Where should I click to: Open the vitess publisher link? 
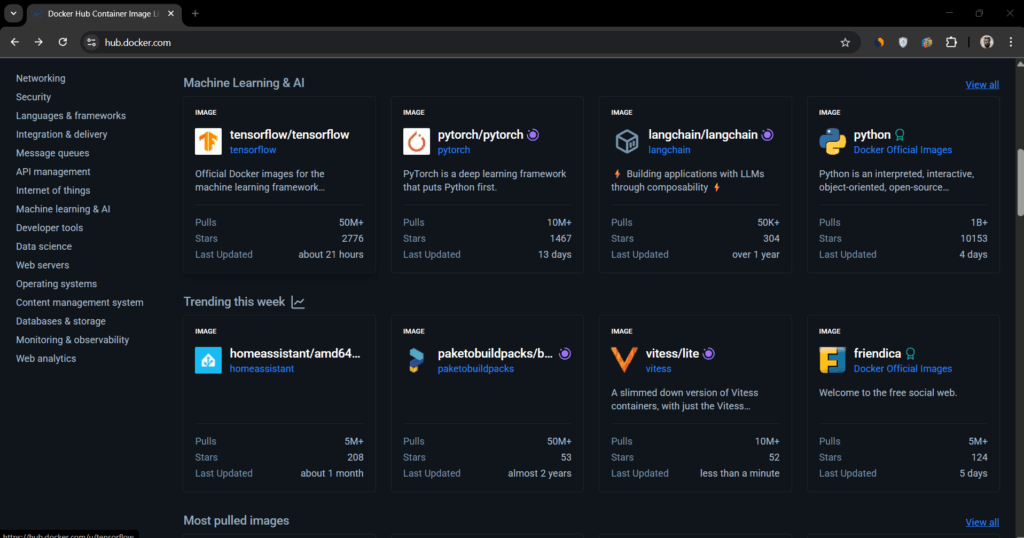pyautogui.click(x=658, y=369)
